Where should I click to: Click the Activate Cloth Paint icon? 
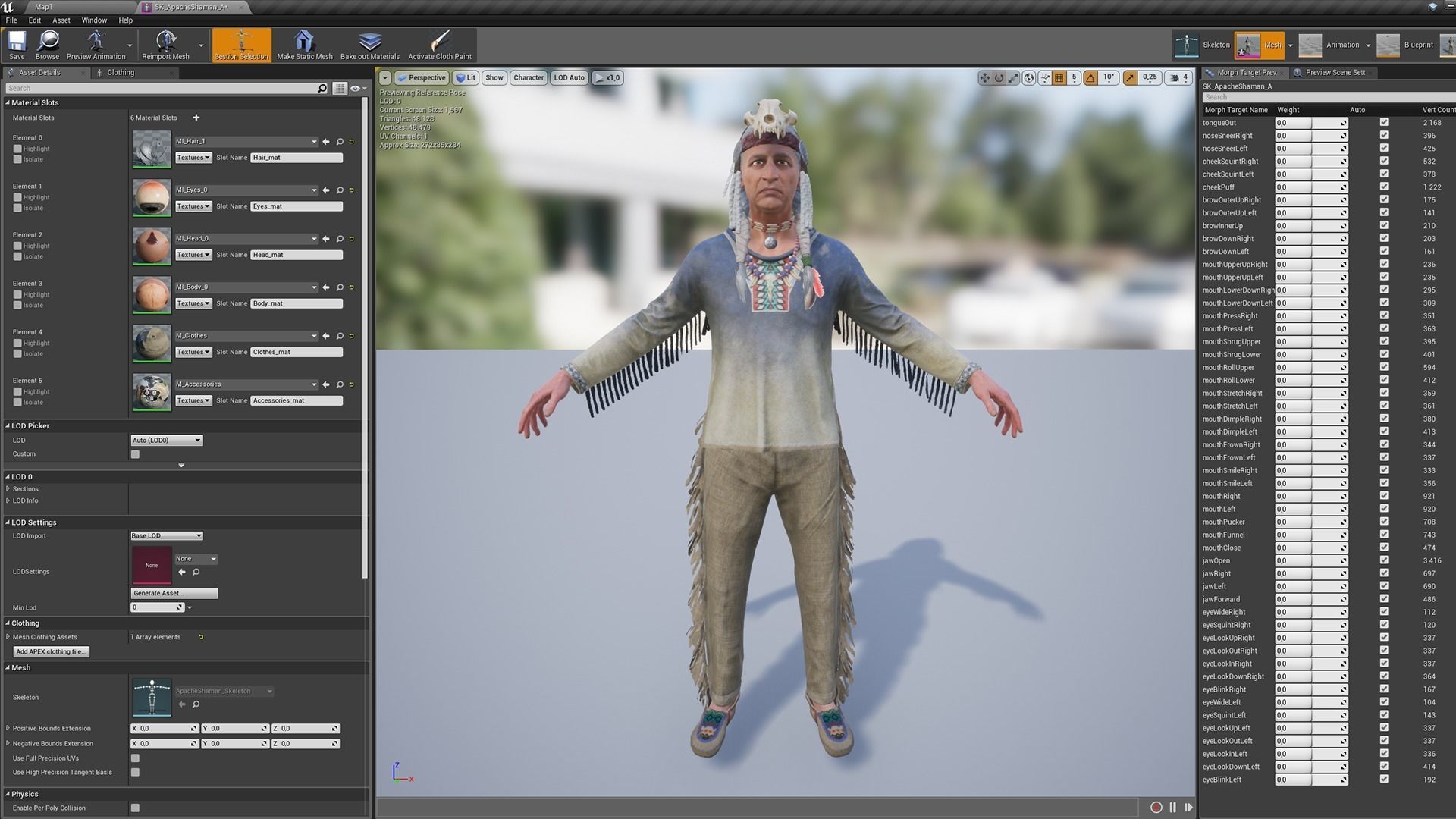440,45
